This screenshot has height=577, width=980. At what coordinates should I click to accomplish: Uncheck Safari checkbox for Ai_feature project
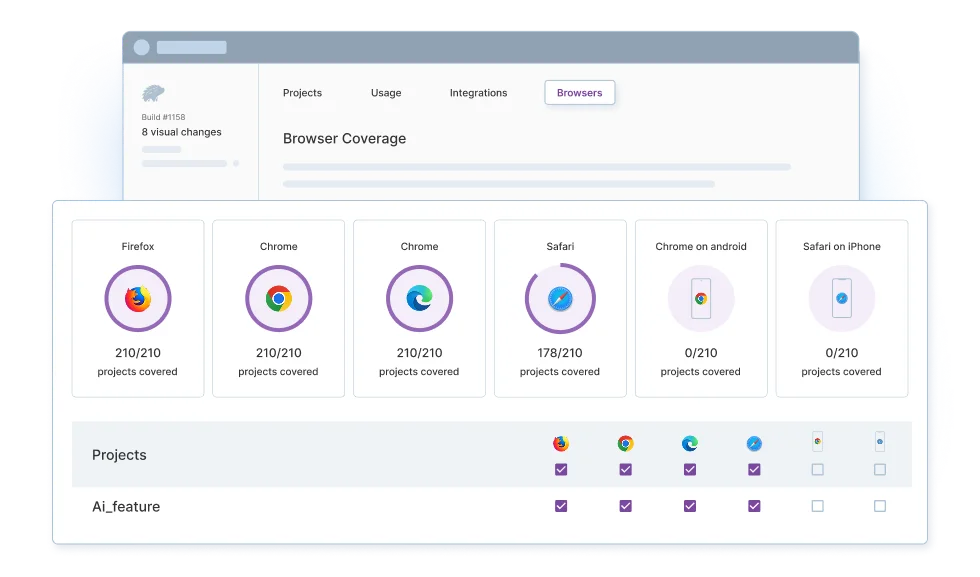pos(754,506)
